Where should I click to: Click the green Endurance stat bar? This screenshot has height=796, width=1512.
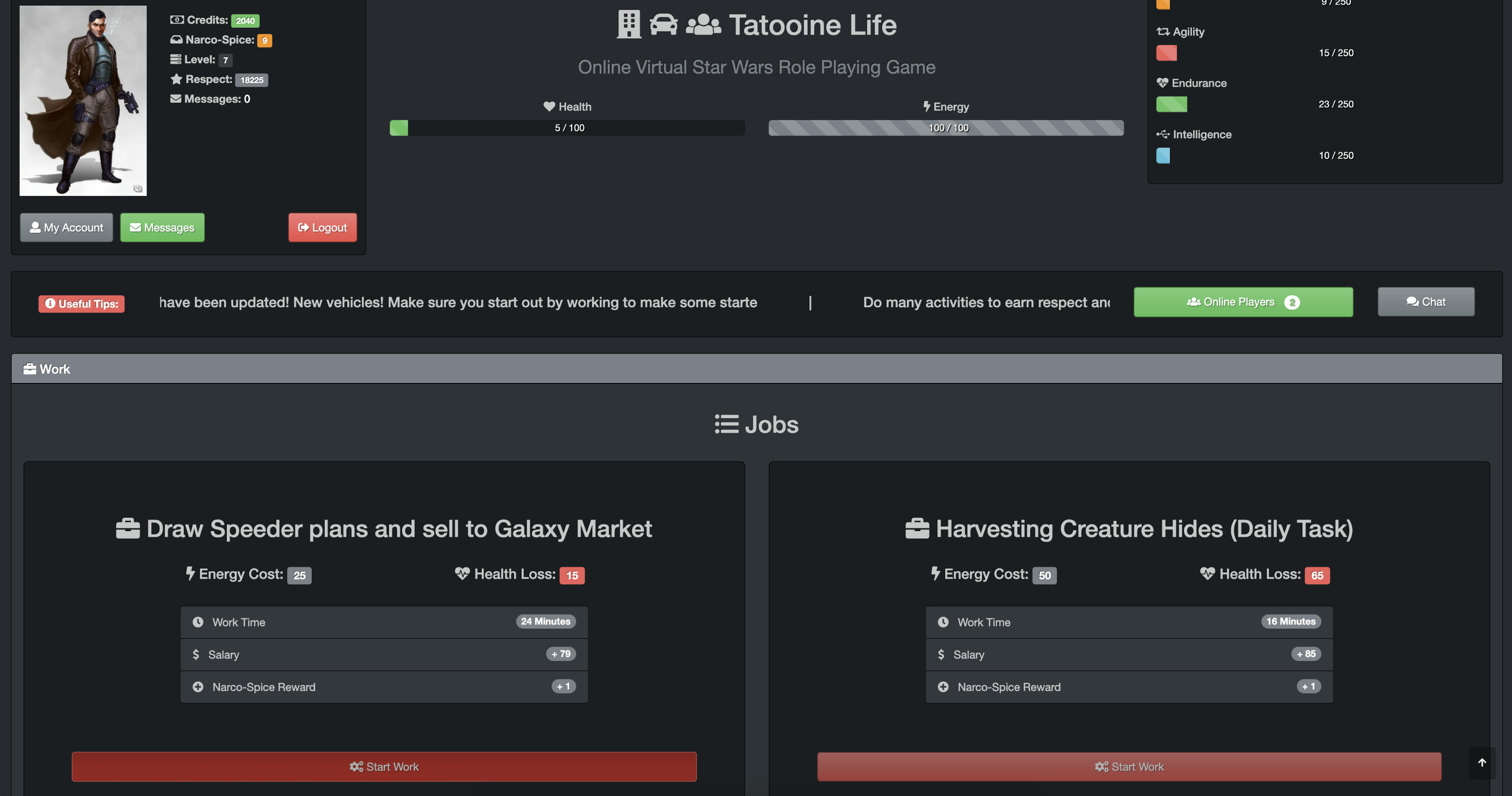(x=1172, y=105)
